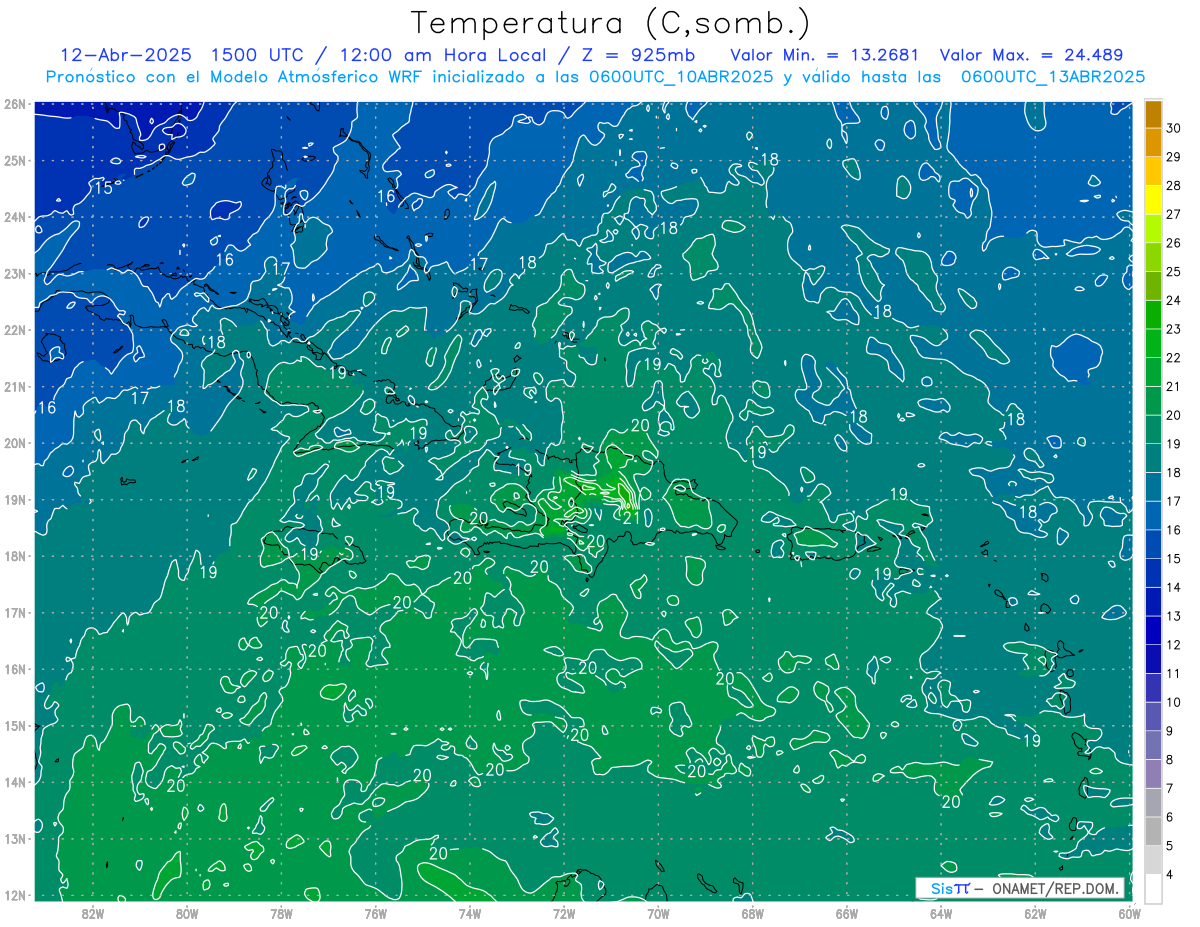
Task: Click the "Z = 925mb" level text
Action: tap(640, 55)
